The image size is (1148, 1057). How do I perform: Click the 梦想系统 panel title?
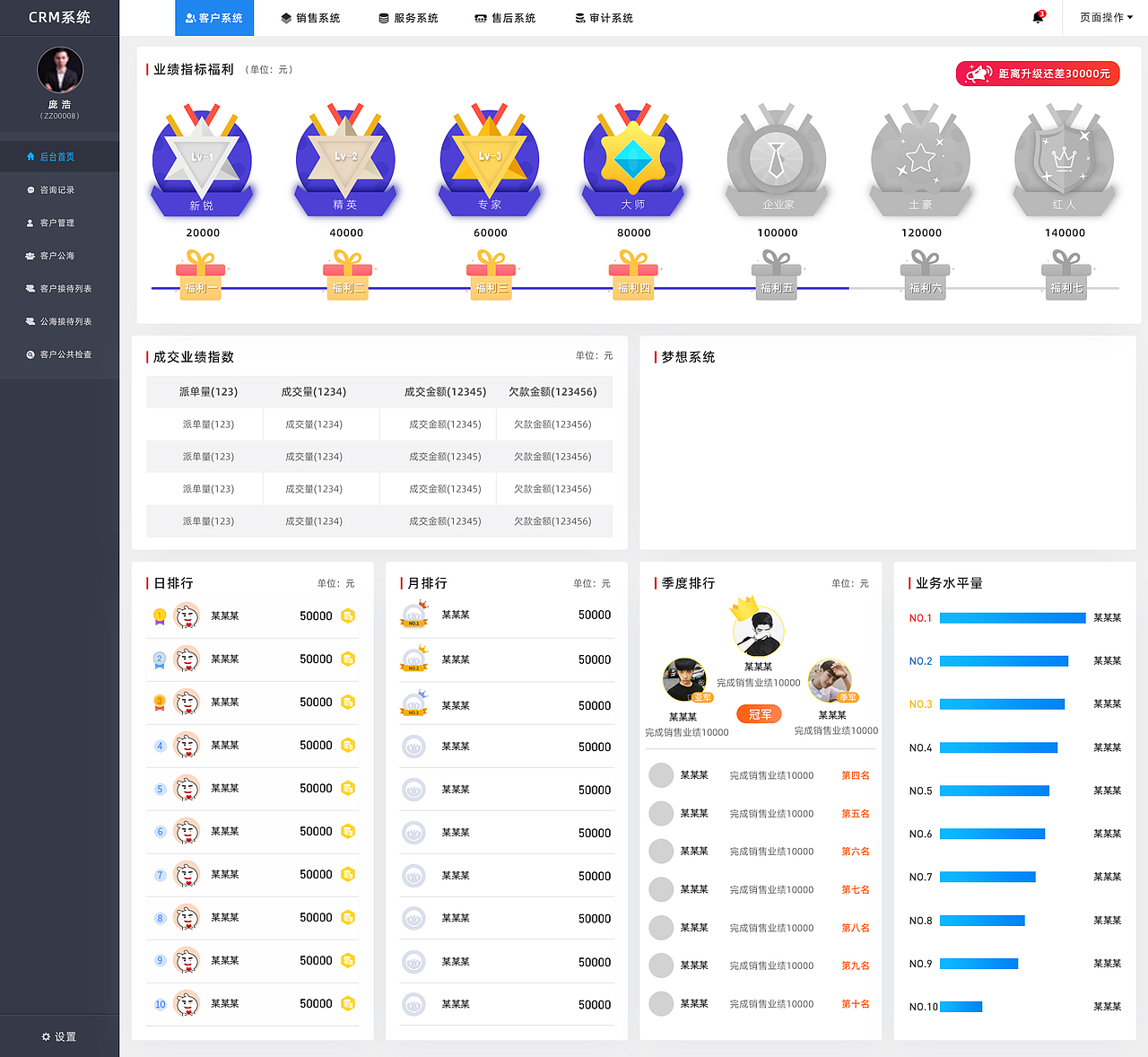(x=688, y=357)
